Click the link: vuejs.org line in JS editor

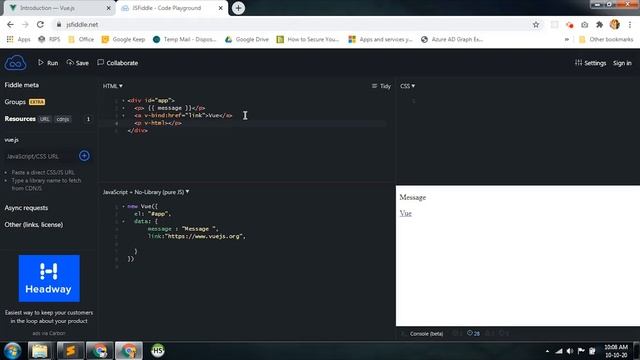(x=197, y=236)
